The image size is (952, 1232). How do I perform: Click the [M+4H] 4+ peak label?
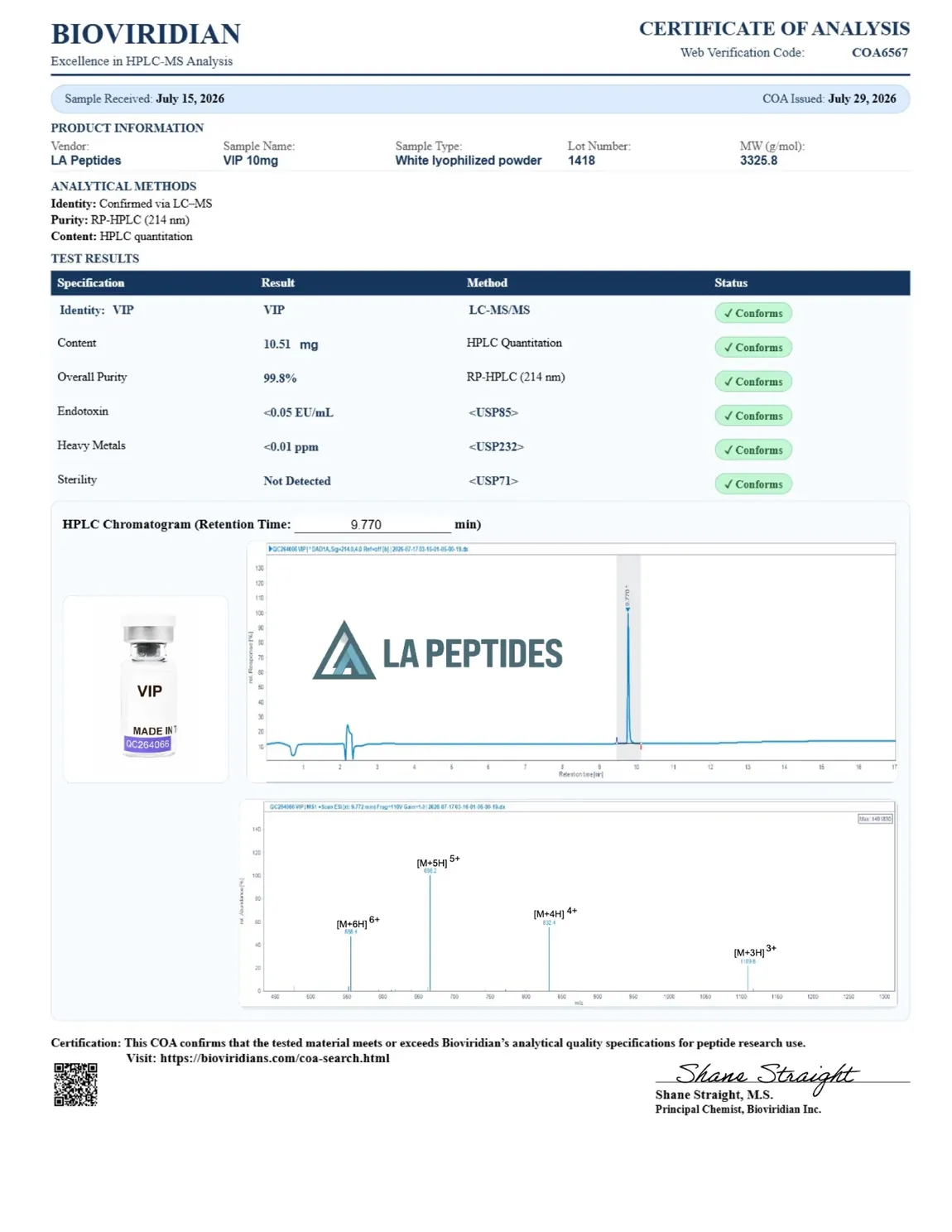coord(555,913)
